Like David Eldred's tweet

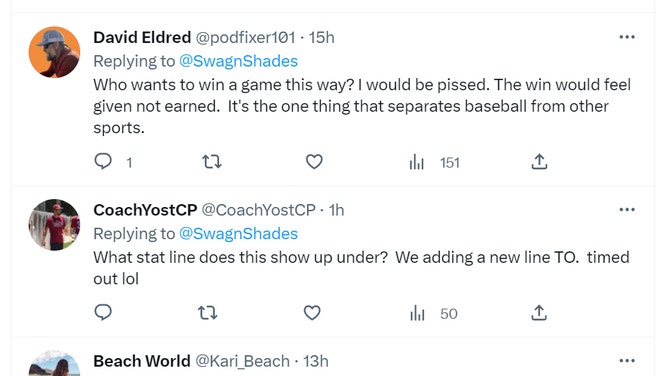click(314, 162)
